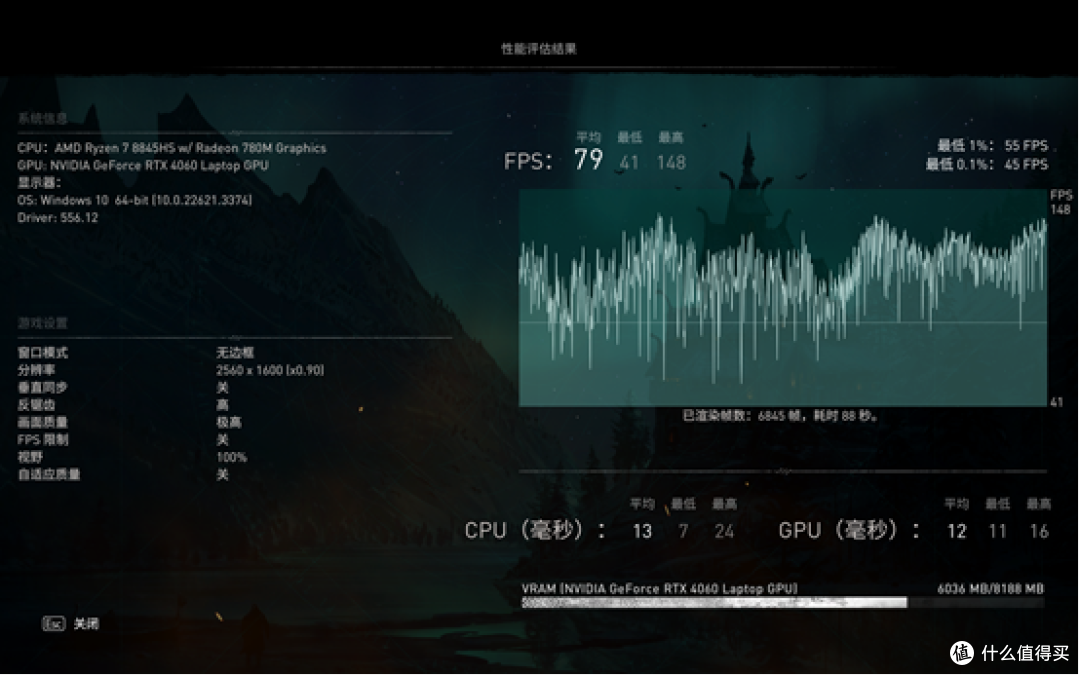Screen dimensions: 1080x676
Task: Click the CPU average value 13
Action: tap(642, 531)
